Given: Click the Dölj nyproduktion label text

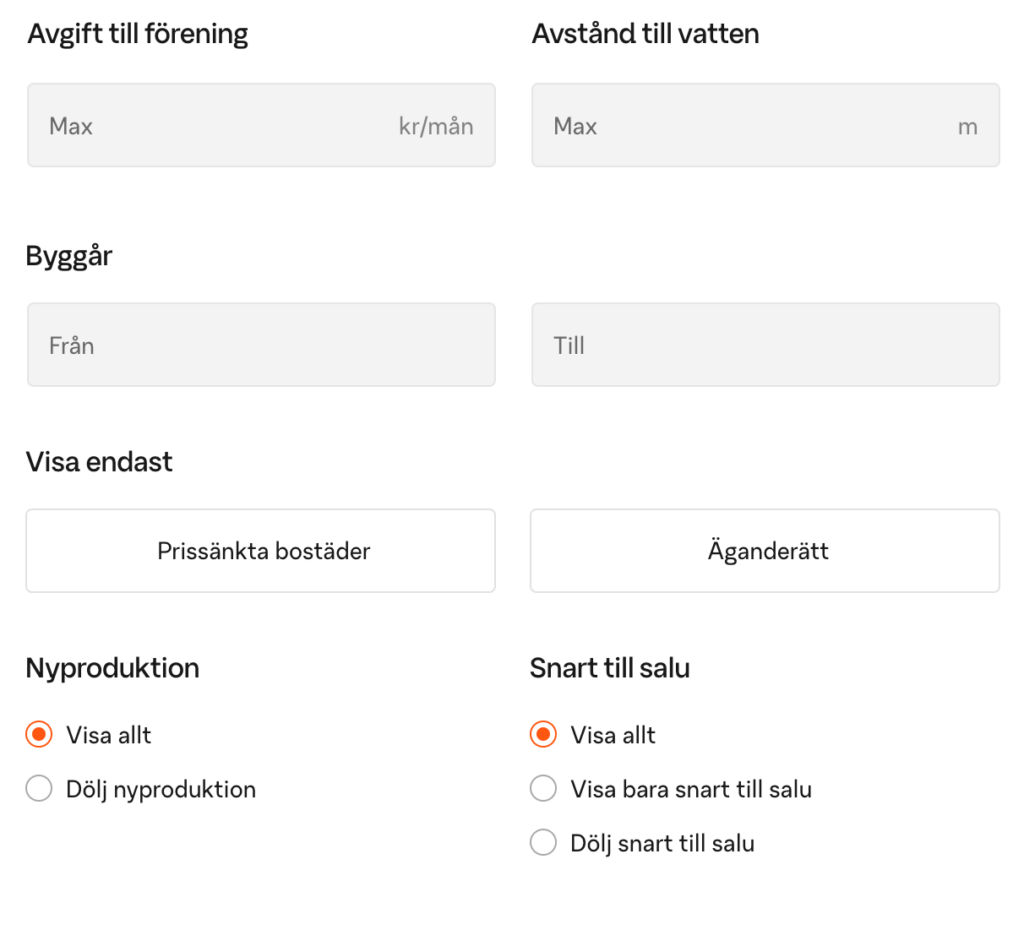Looking at the screenshot, I should [161, 789].
